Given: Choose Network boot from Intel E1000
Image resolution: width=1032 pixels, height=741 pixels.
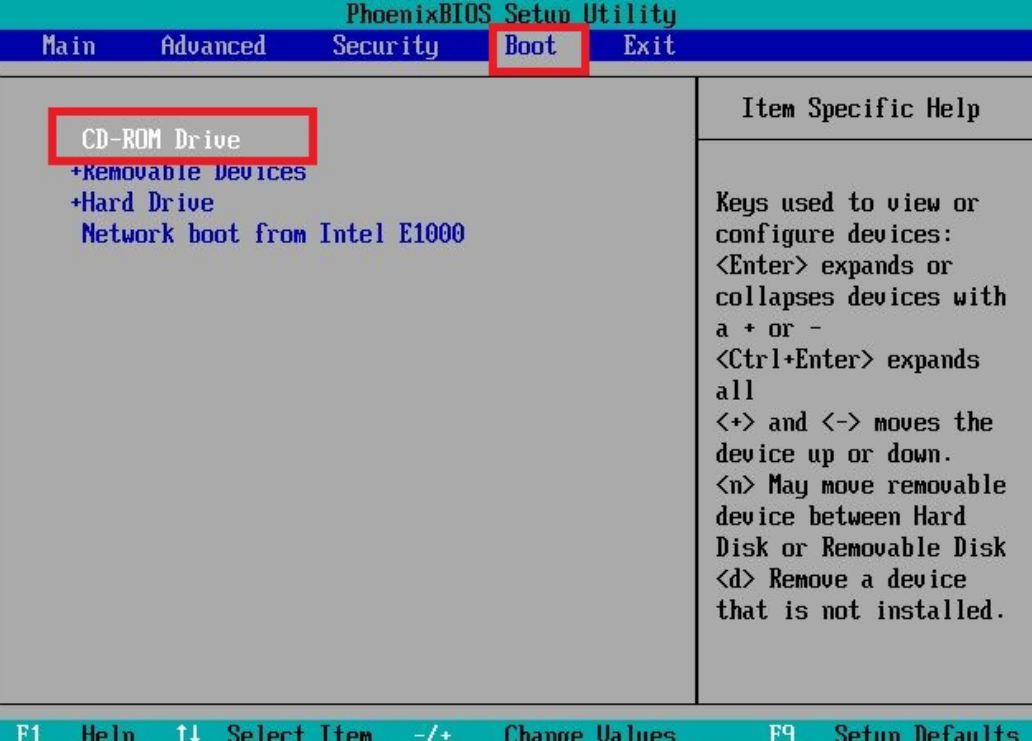Looking at the screenshot, I should (272, 234).
